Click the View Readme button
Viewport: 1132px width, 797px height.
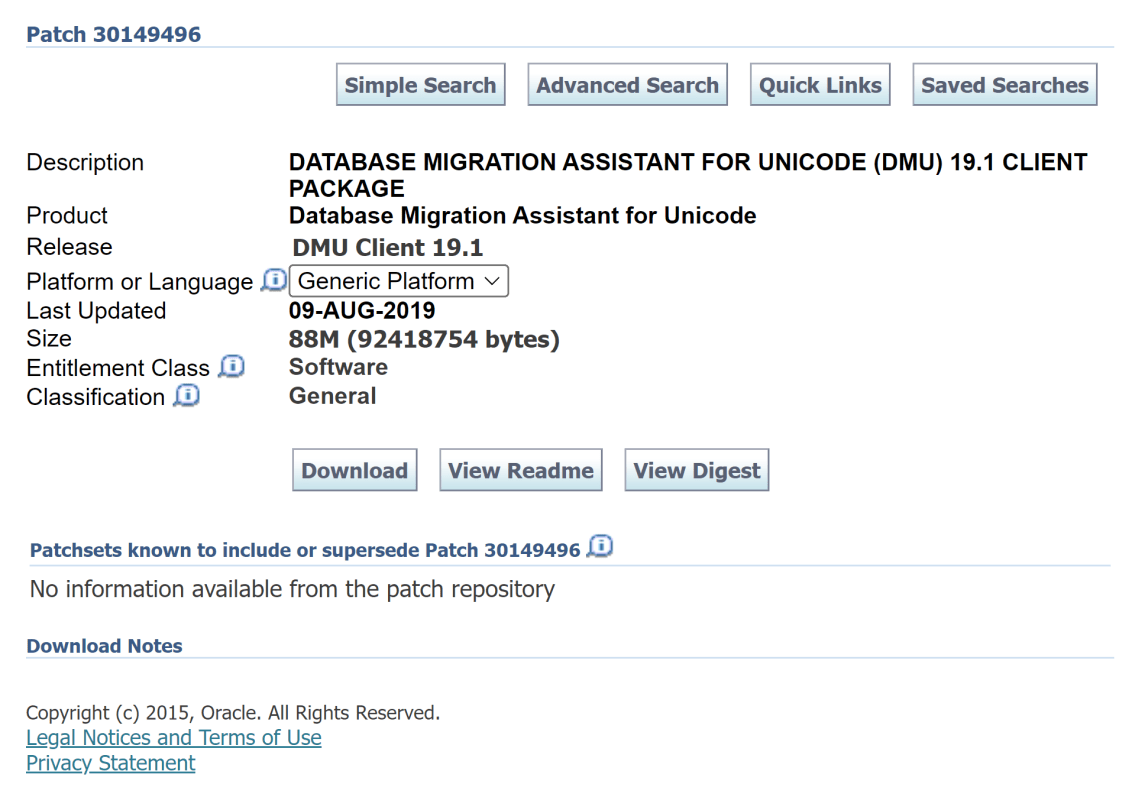[520, 470]
